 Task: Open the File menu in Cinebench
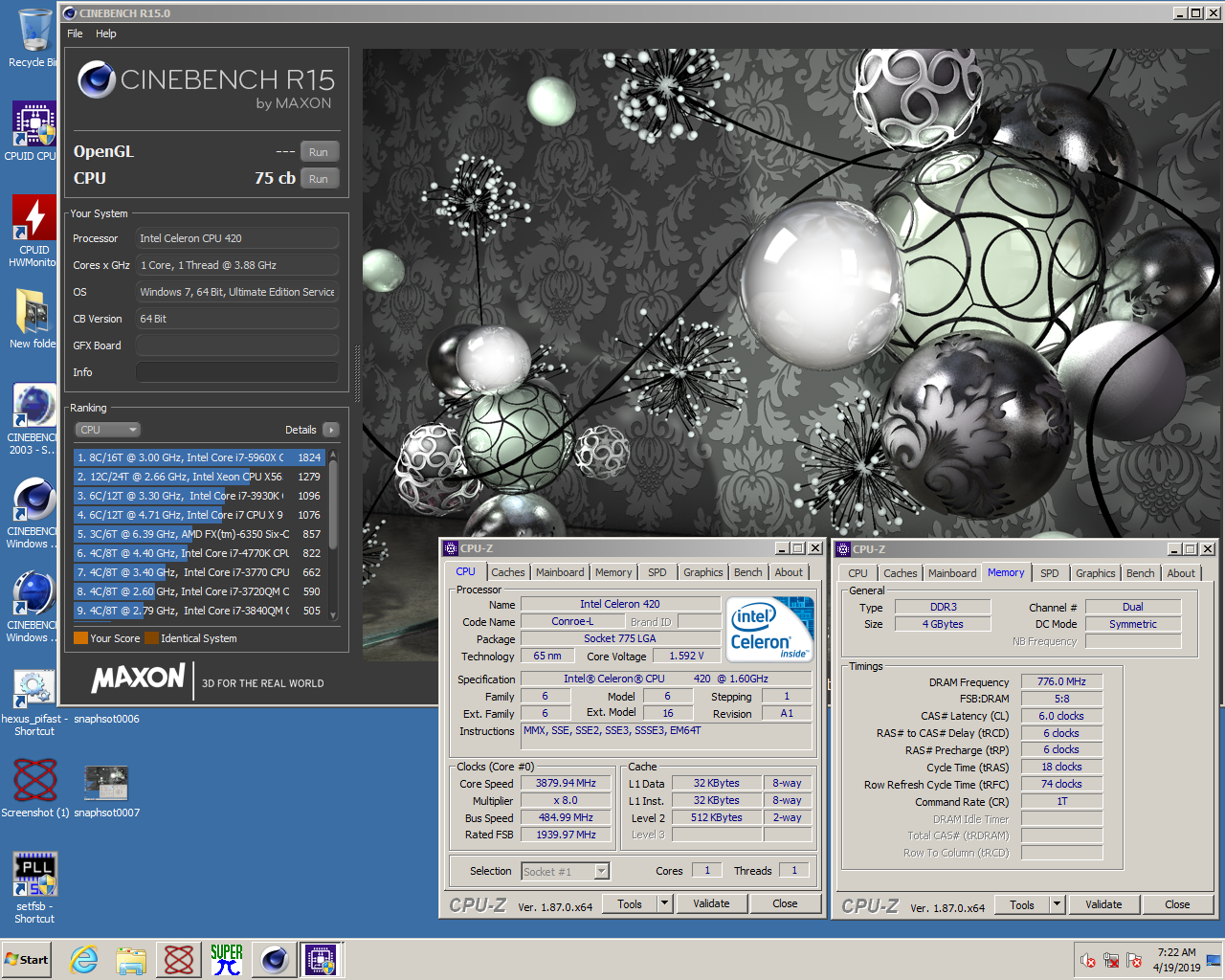click(75, 33)
